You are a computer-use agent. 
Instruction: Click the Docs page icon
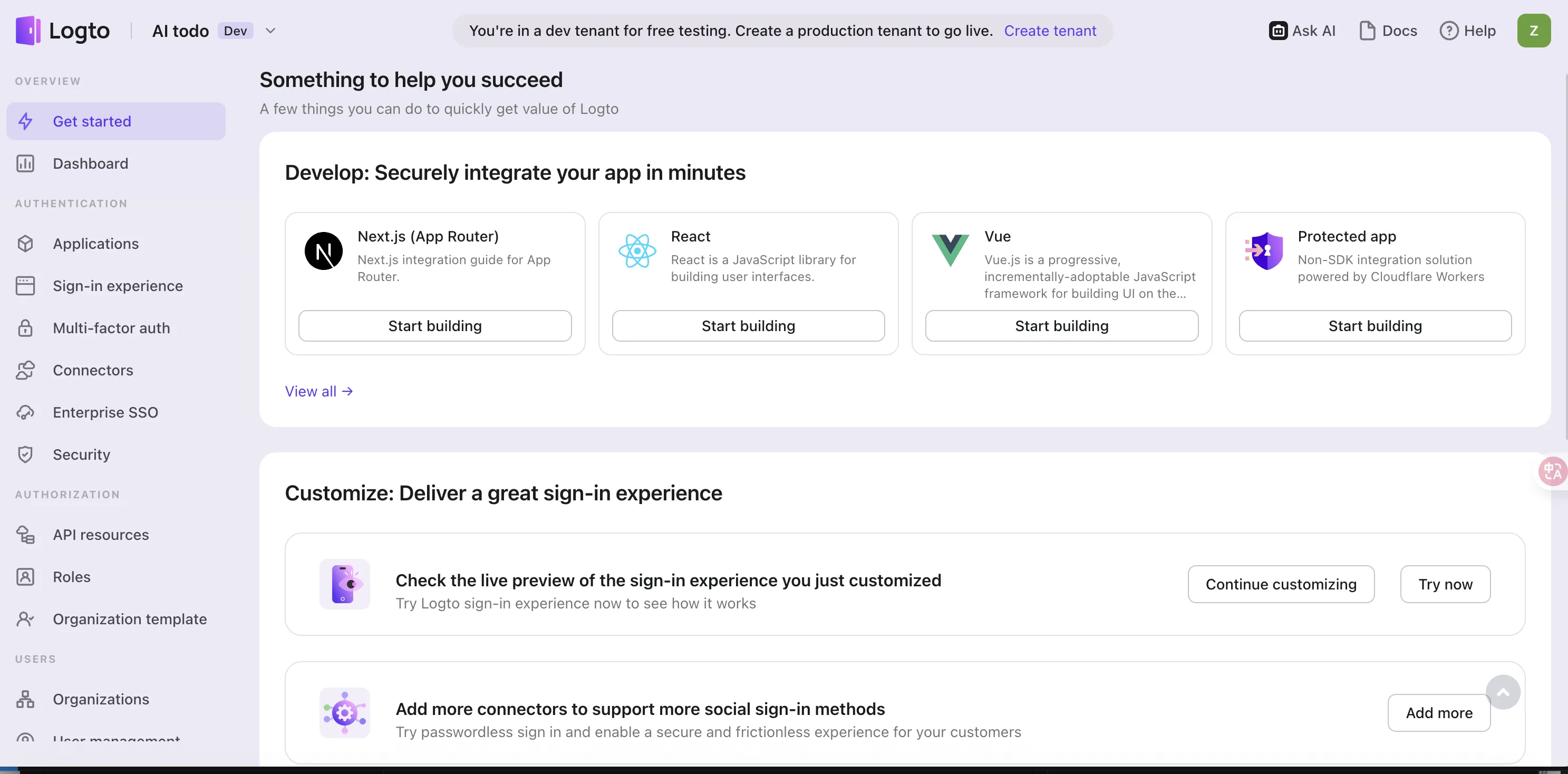[x=1367, y=31]
